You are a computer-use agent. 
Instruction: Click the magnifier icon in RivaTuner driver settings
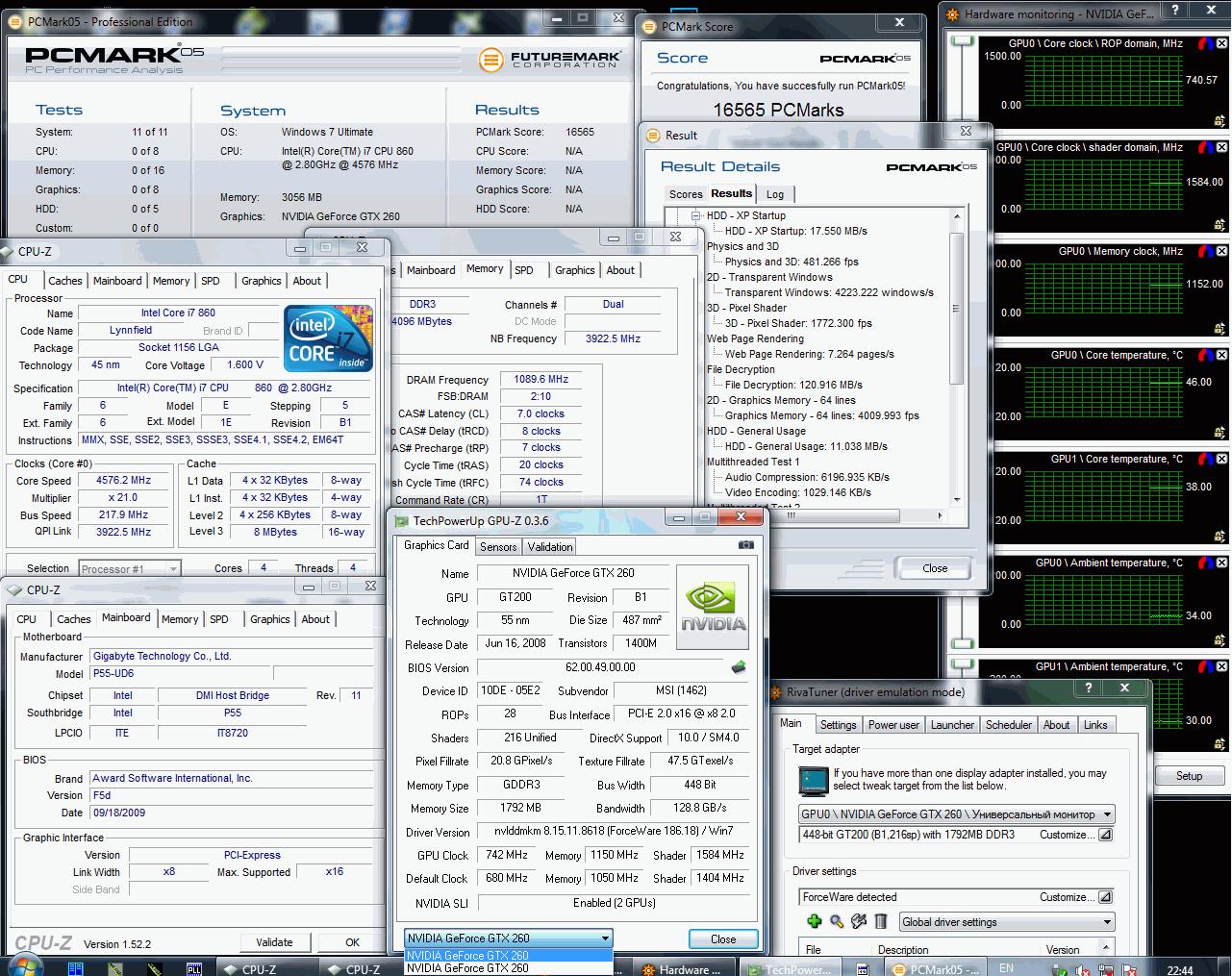(x=837, y=921)
